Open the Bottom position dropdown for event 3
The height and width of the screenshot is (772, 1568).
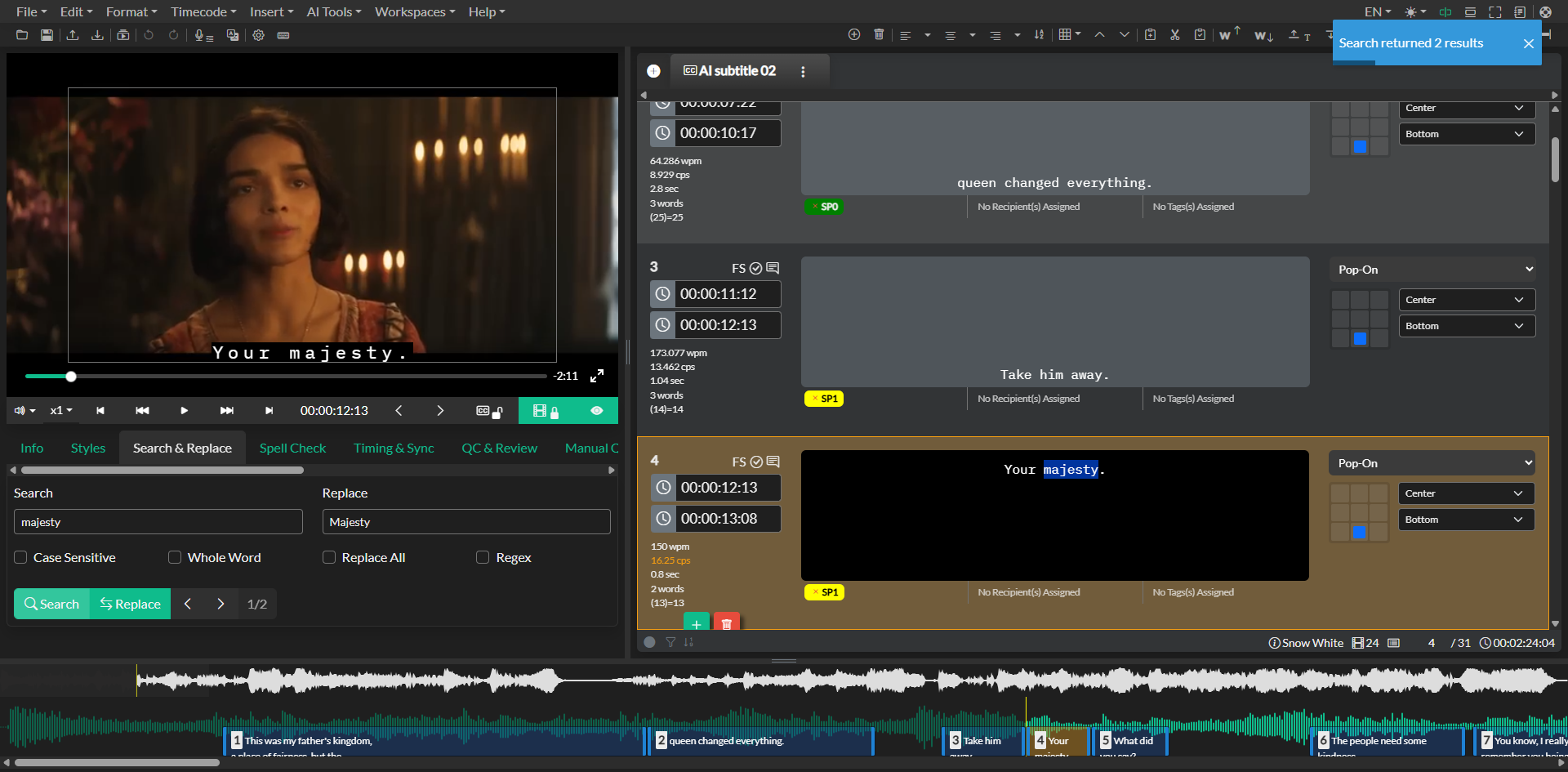(1467, 326)
